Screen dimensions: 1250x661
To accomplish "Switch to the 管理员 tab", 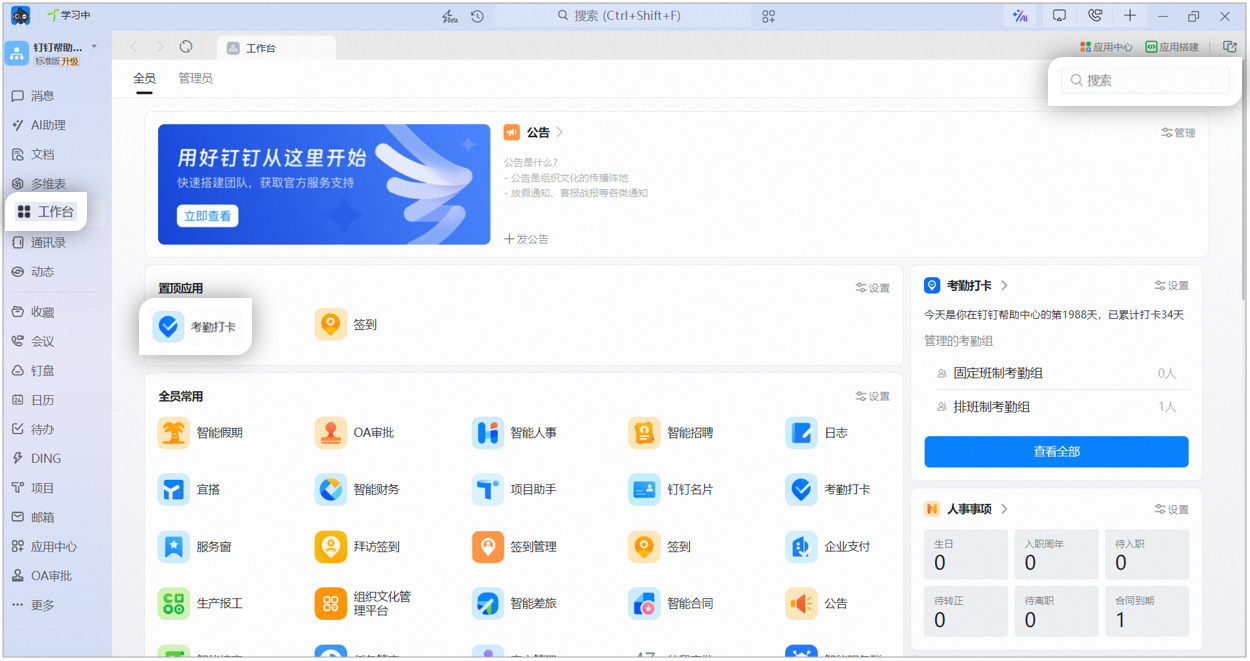I will (x=196, y=78).
